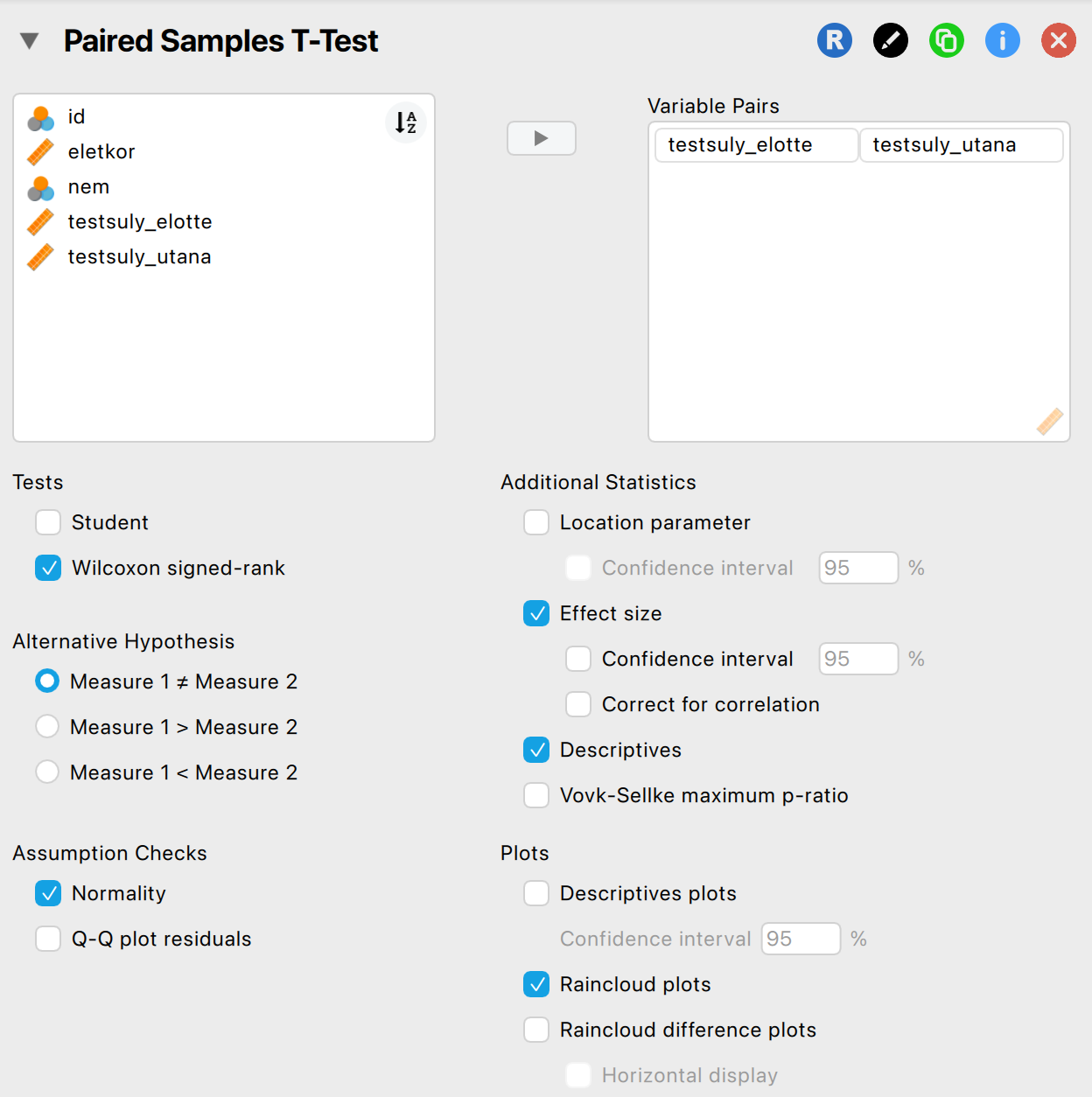Select the testsuly_elotte pair cell
This screenshot has height=1097, width=1092.
(755, 145)
